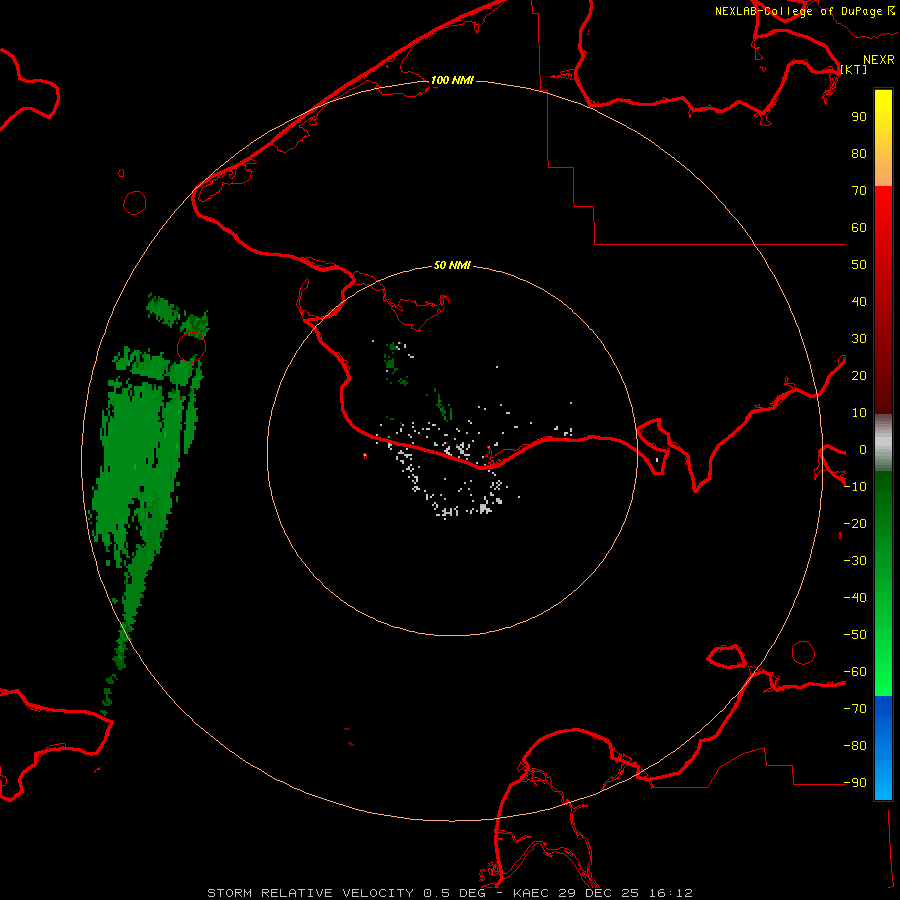Click the -20 value on velocity scale
The width and height of the screenshot is (900, 900).
click(x=855, y=523)
